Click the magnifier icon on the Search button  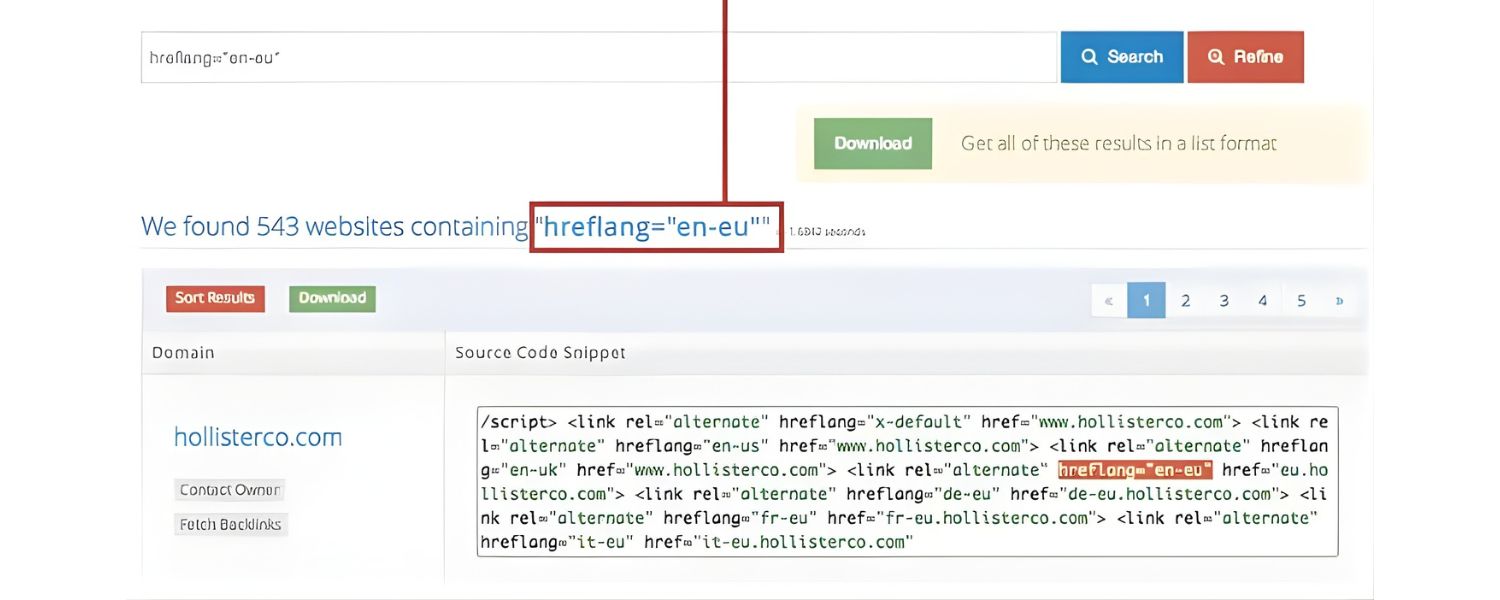[x=1091, y=57]
